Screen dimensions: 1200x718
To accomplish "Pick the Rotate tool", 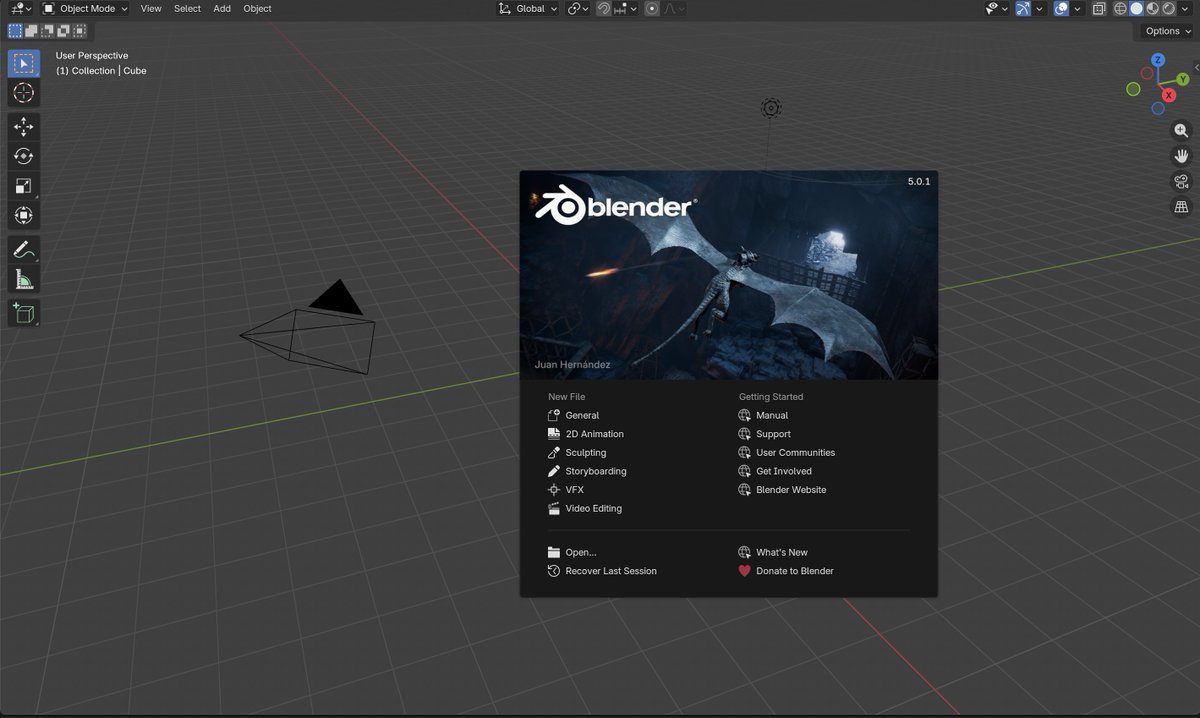I will click(x=24, y=156).
